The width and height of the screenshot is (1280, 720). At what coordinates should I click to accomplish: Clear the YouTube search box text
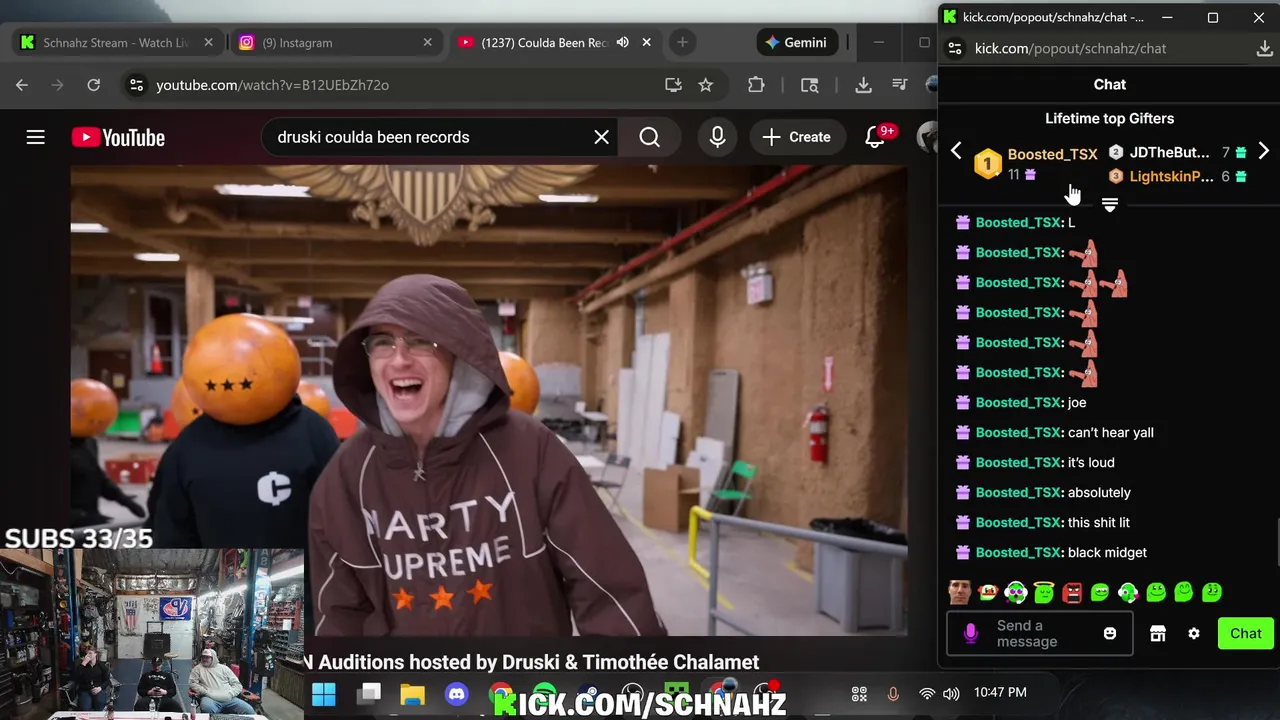tap(602, 137)
